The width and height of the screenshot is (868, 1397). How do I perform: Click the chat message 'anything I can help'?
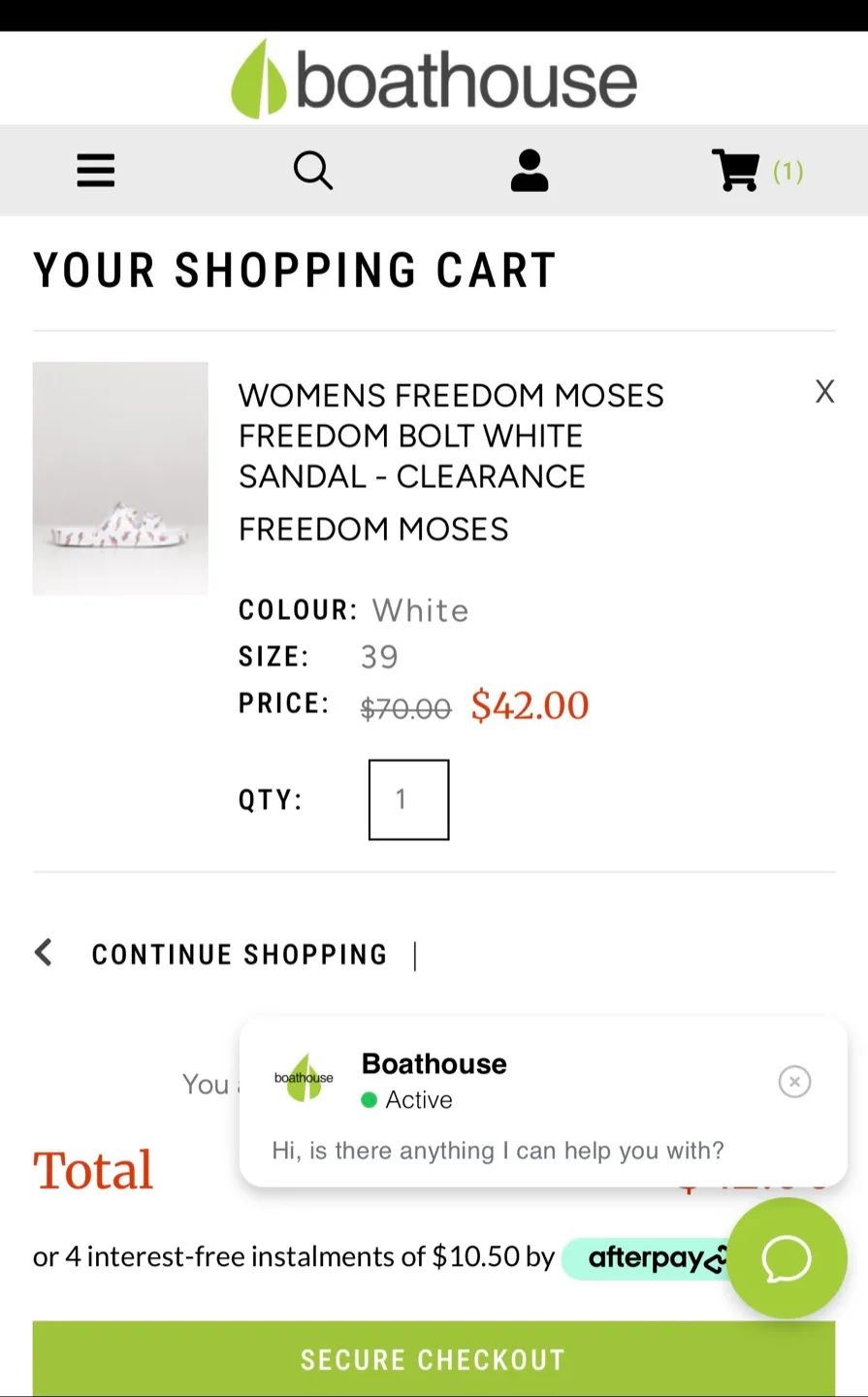coord(498,1151)
